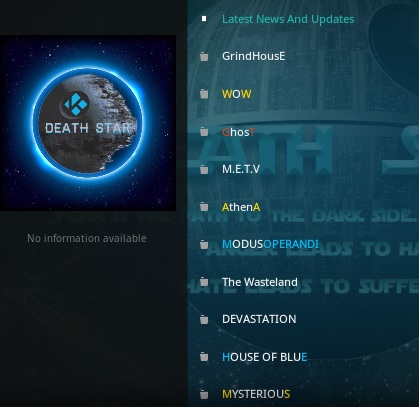
Task: Select the DEVASTATION item
Action: (259, 319)
